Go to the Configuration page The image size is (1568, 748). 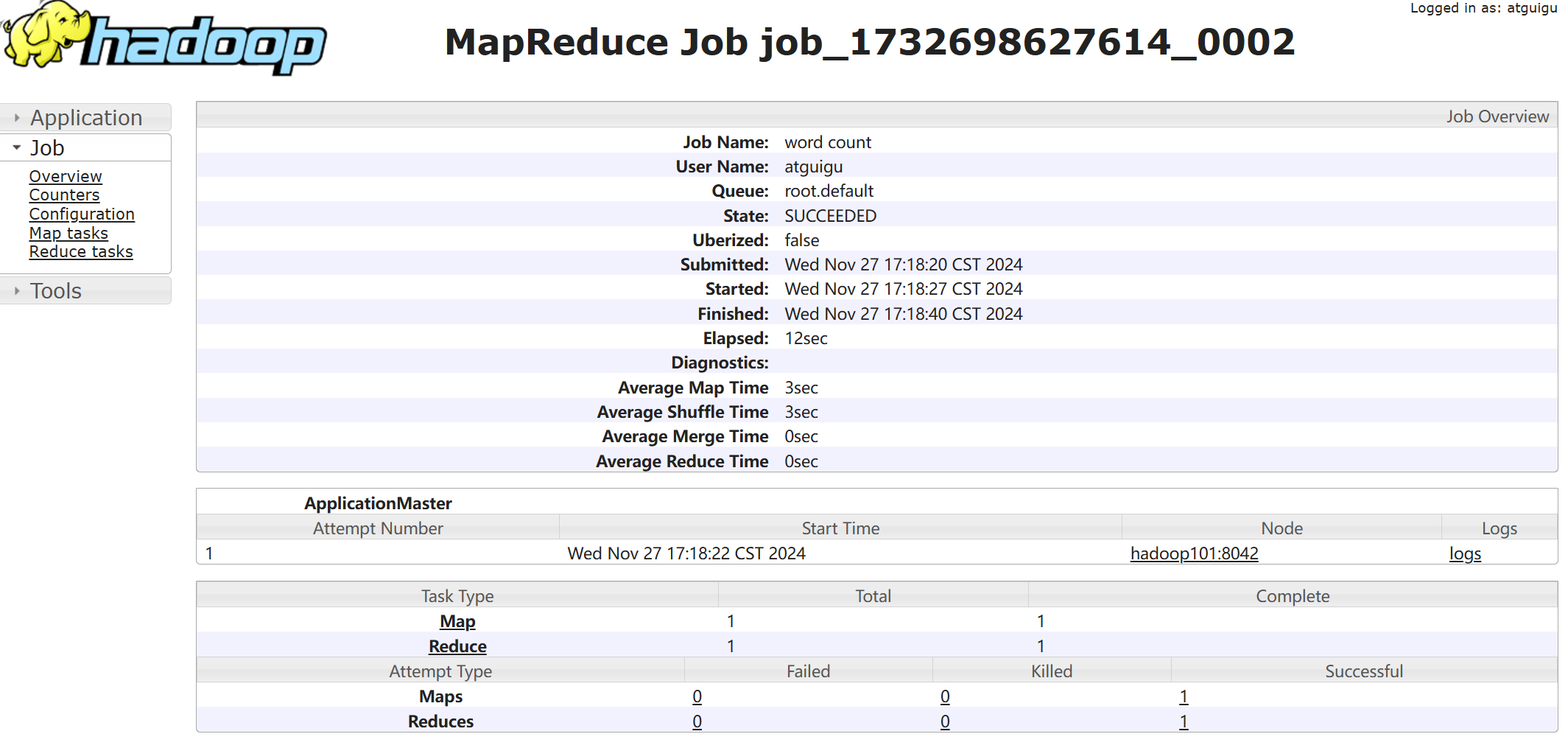[82, 214]
